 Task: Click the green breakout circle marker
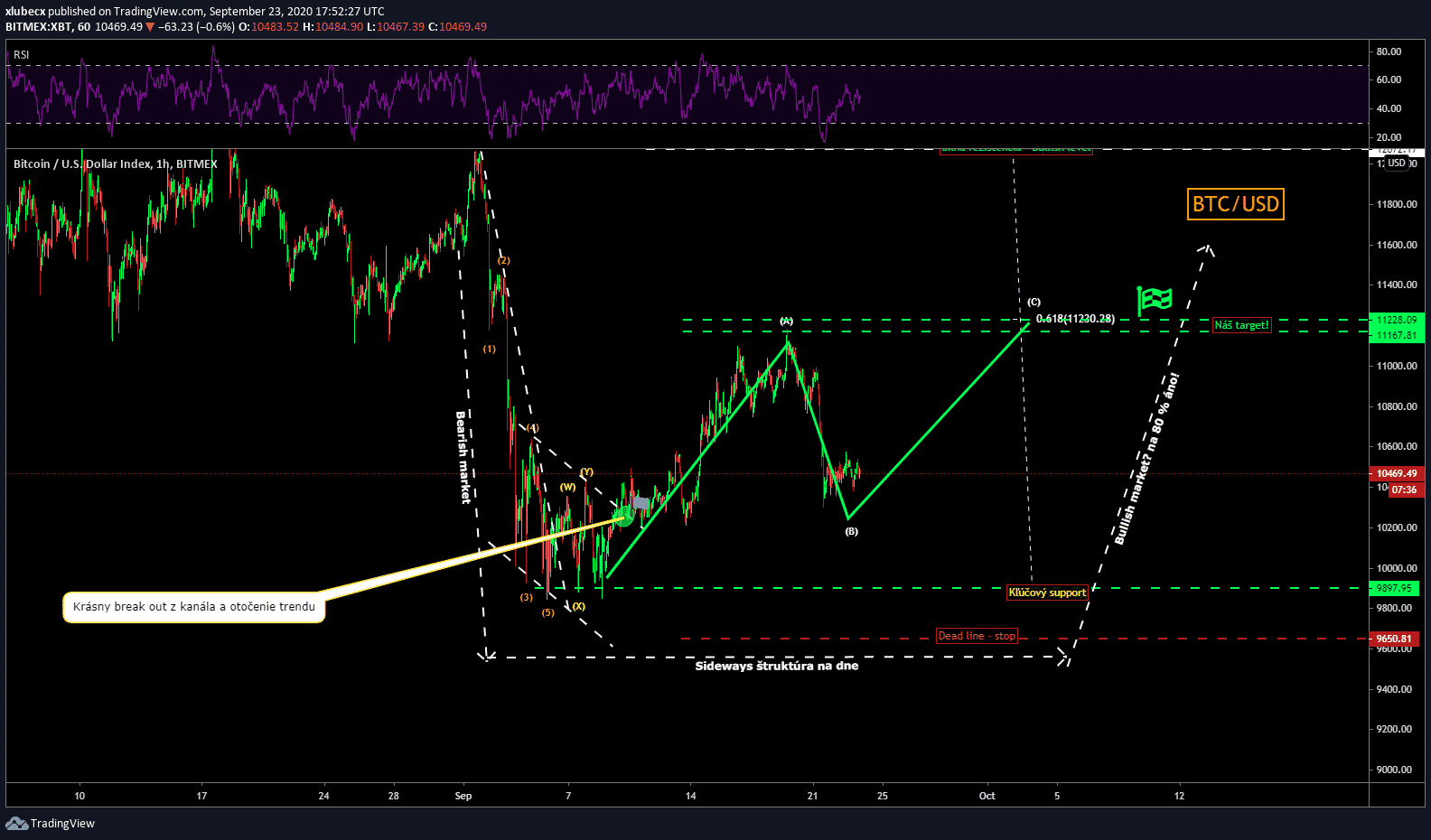click(x=623, y=516)
